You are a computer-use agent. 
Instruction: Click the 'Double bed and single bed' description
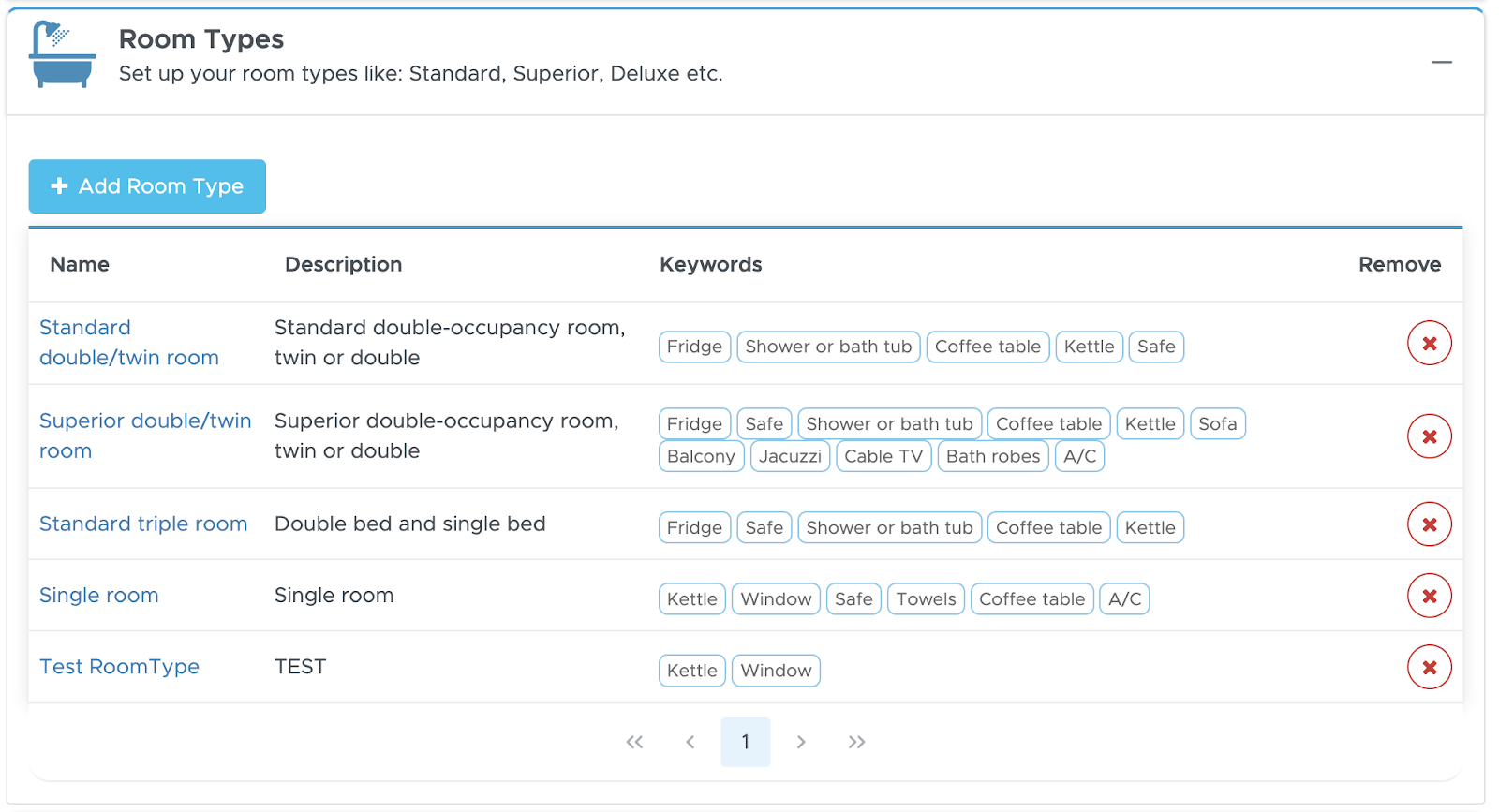tap(410, 524)
